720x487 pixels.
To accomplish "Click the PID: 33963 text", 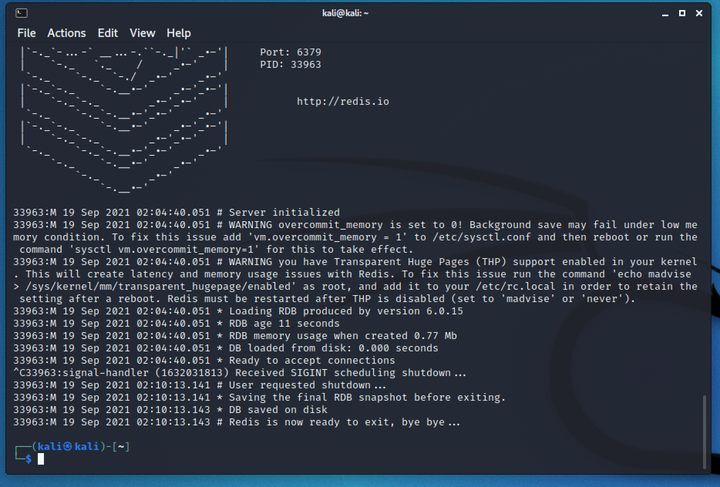I will [x=290, y=65].
